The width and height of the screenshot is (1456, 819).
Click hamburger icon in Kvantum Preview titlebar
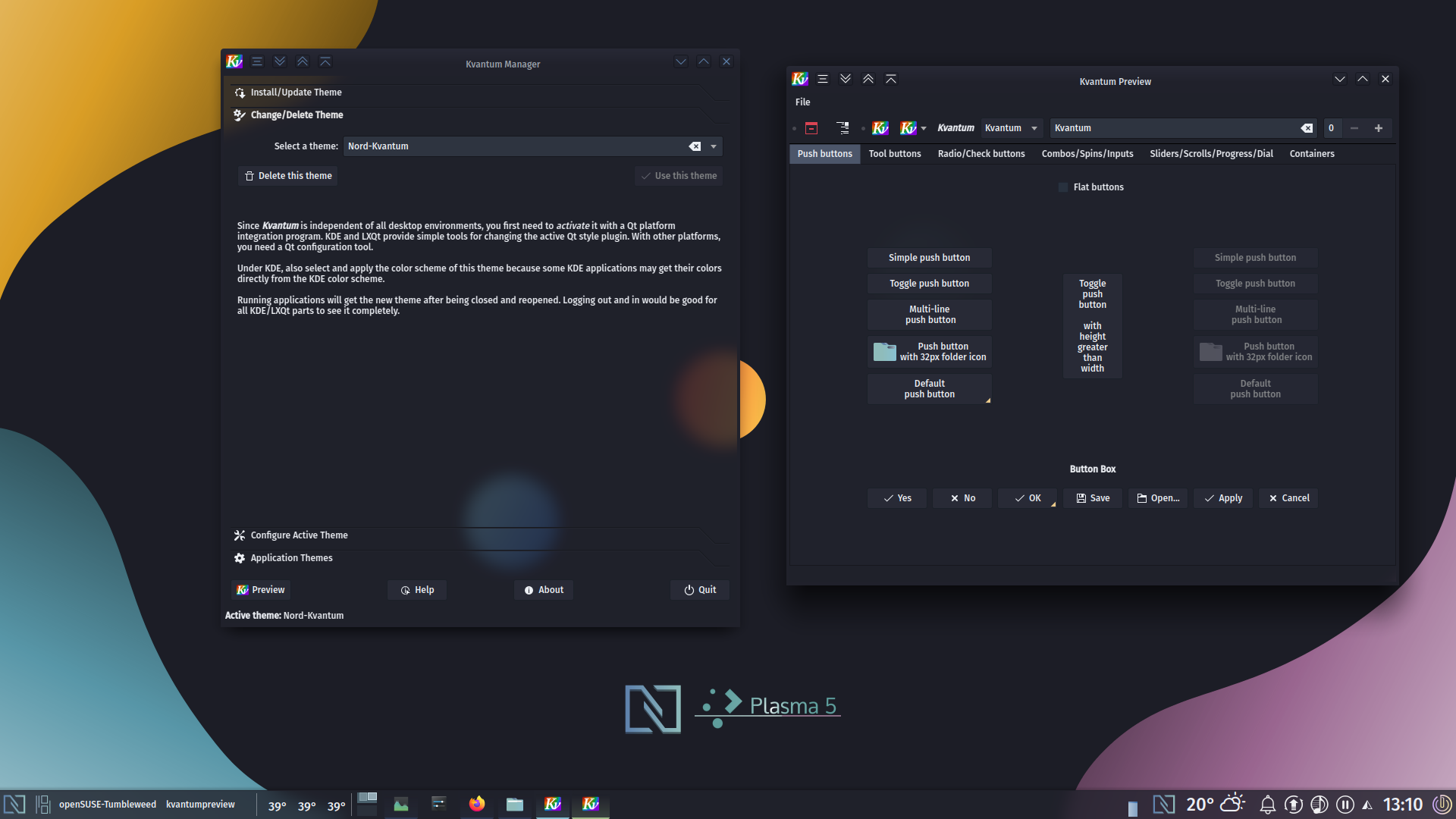[823, 79]
